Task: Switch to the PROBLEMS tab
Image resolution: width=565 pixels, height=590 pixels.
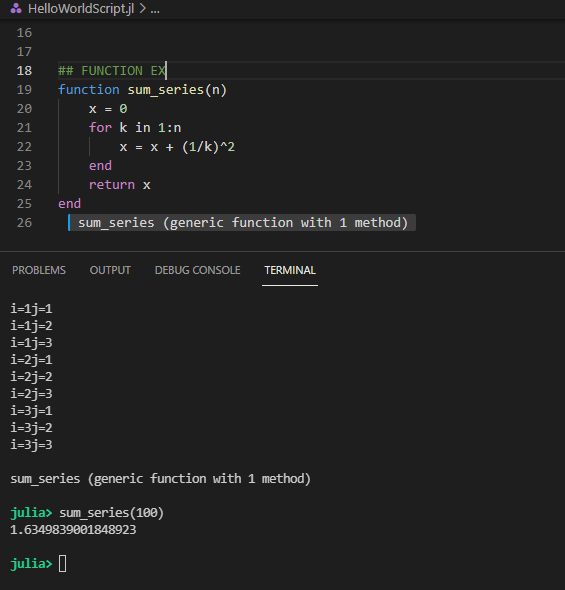Action: pyautogui.click(x=39, y=270)
